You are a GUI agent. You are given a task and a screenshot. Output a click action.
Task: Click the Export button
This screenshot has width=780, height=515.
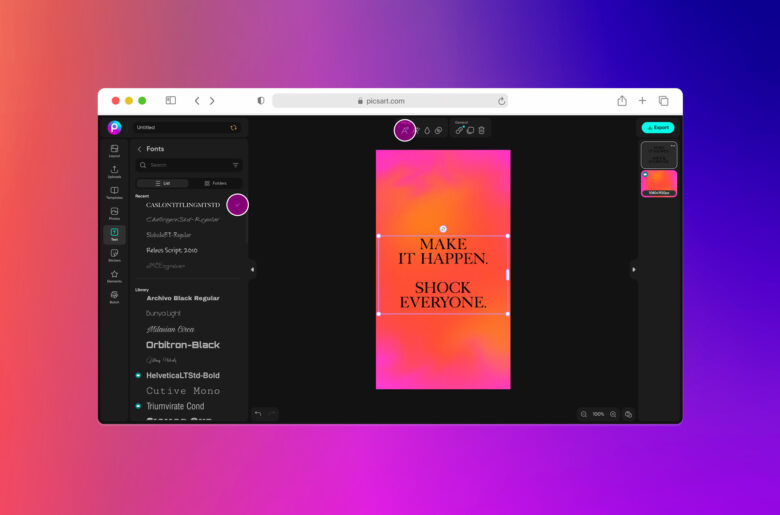(x=658, y=127)
